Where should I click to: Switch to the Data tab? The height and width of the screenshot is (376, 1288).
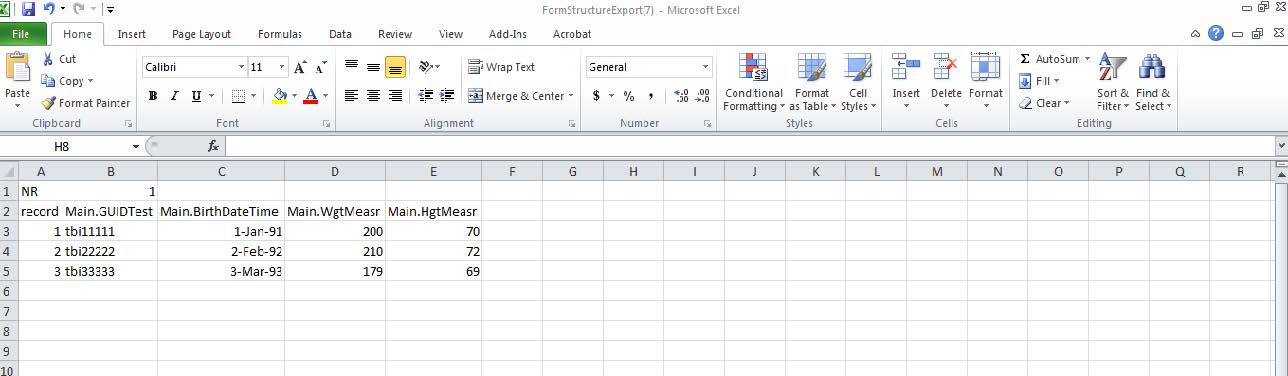tap(340, 34)
